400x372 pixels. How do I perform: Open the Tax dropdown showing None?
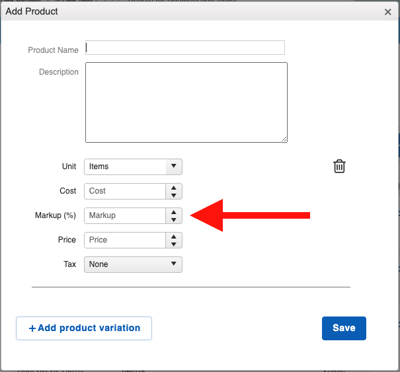tap(133, 264)
